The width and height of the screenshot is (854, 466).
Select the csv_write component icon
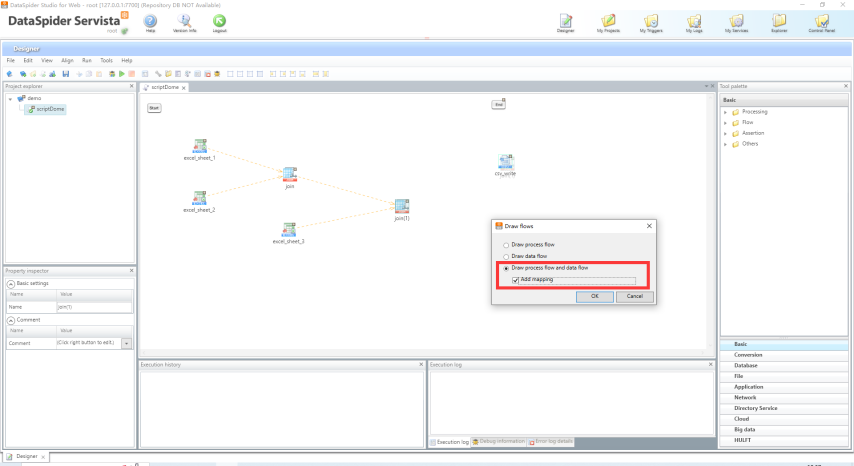tap(505, 162)
